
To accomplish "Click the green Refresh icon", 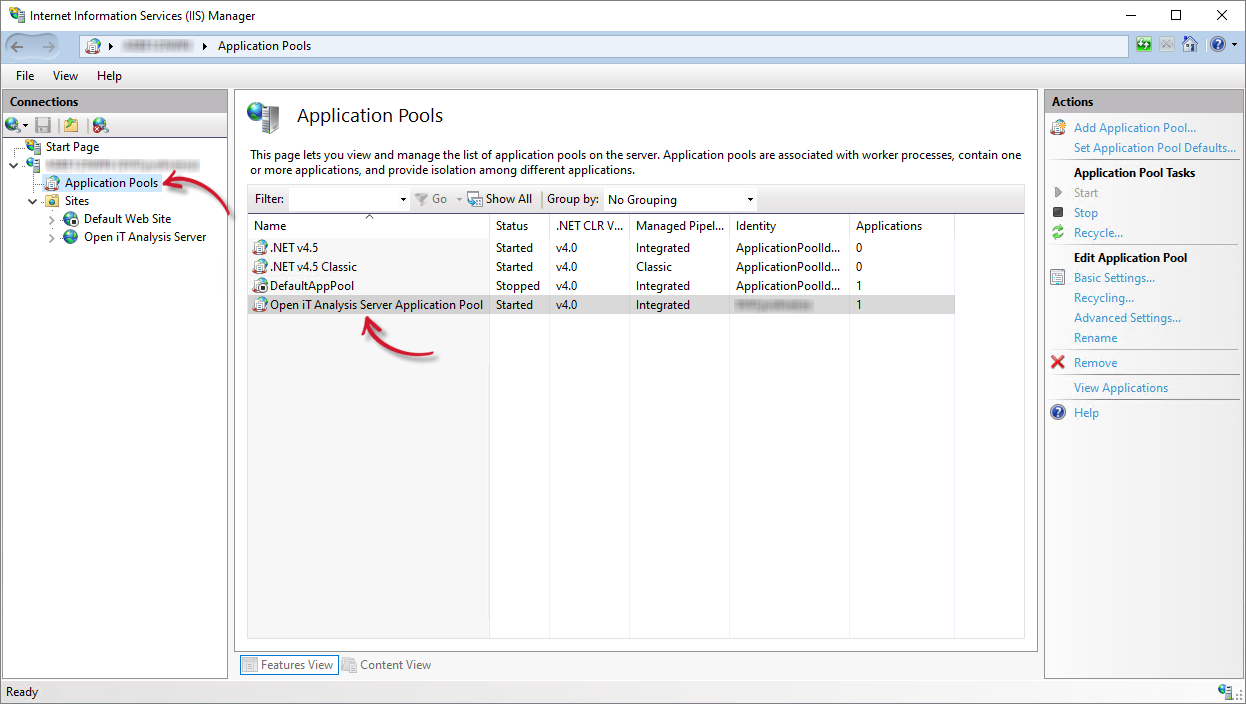I will click(x=1143, y=44).
